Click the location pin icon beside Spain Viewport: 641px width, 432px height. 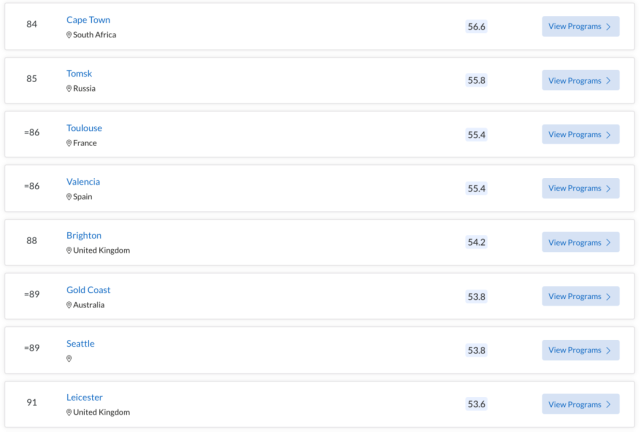(x=69, y=197)
